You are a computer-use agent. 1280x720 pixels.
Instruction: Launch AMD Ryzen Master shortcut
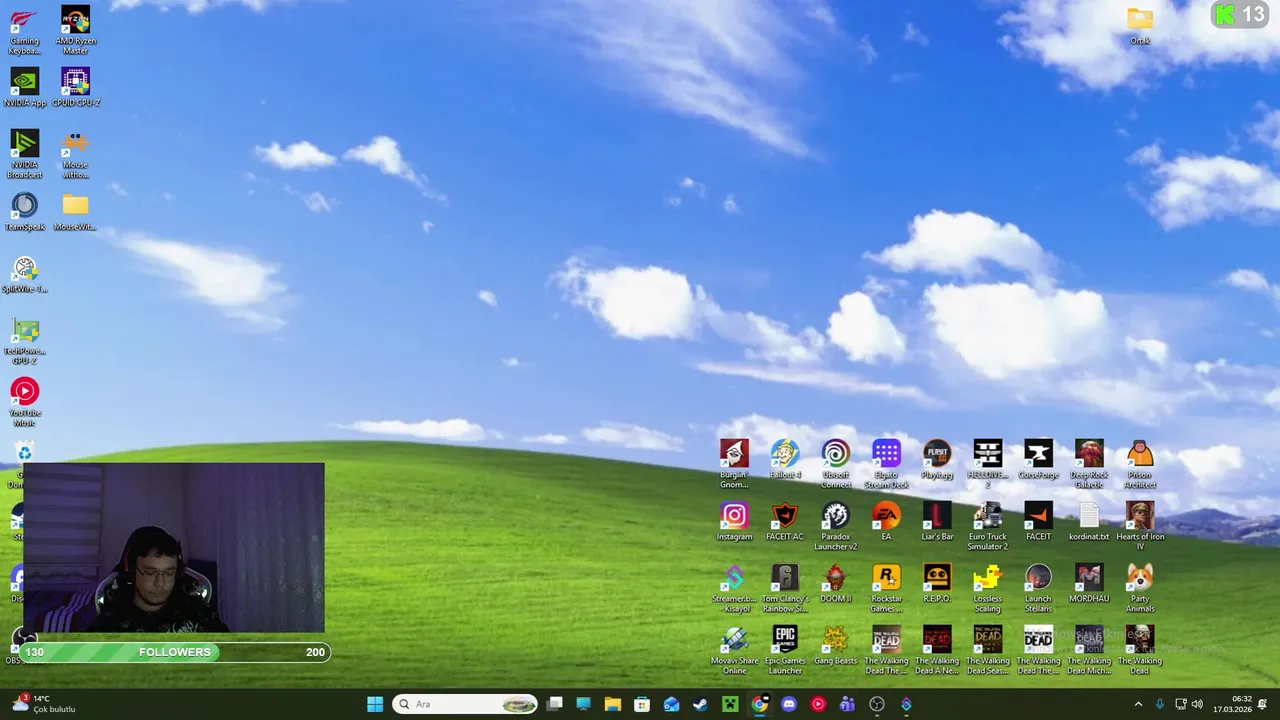pos(75,31)
